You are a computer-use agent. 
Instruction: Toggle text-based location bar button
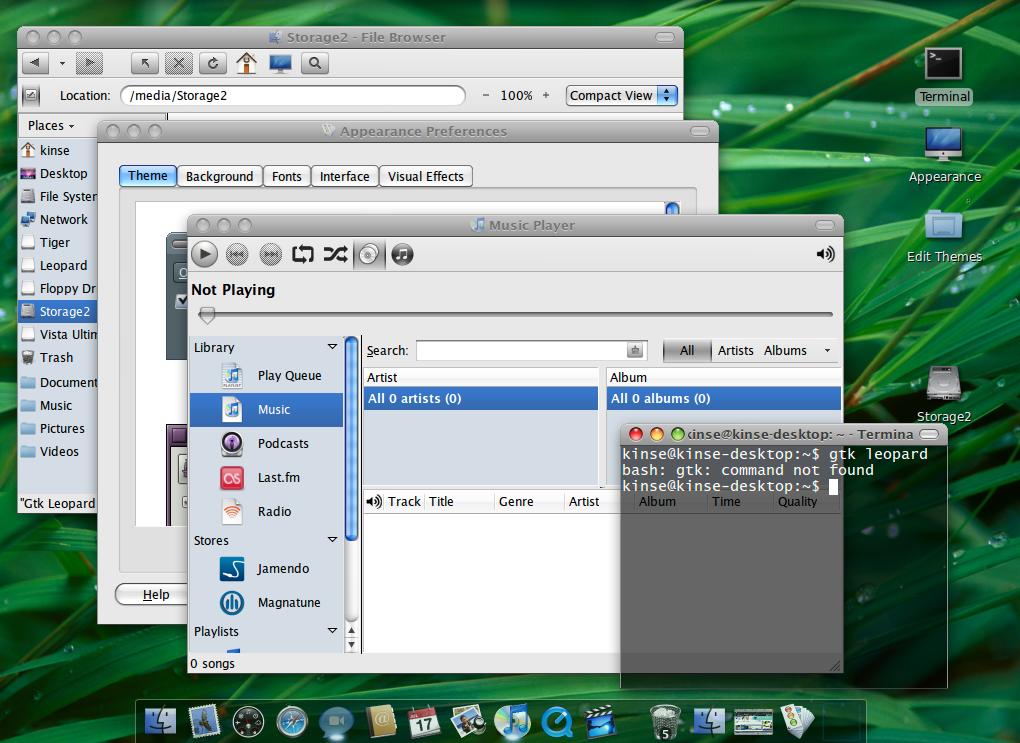pos(31,95)
